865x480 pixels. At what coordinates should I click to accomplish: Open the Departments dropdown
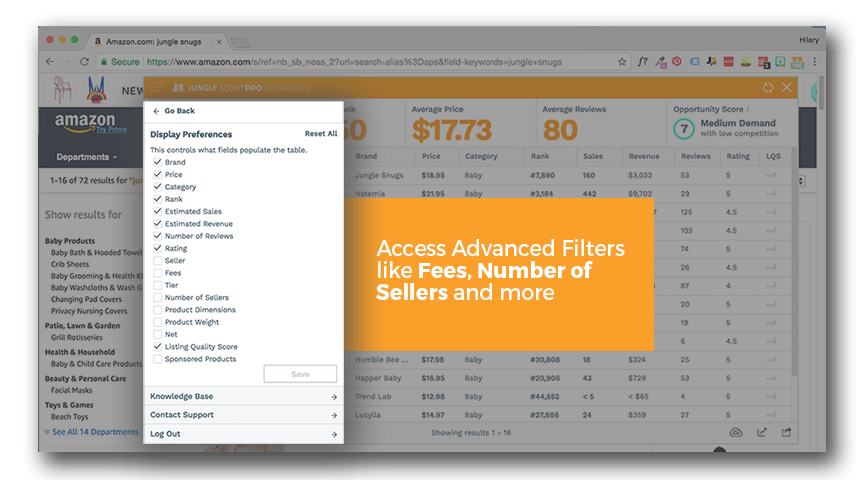pos(87,157)
